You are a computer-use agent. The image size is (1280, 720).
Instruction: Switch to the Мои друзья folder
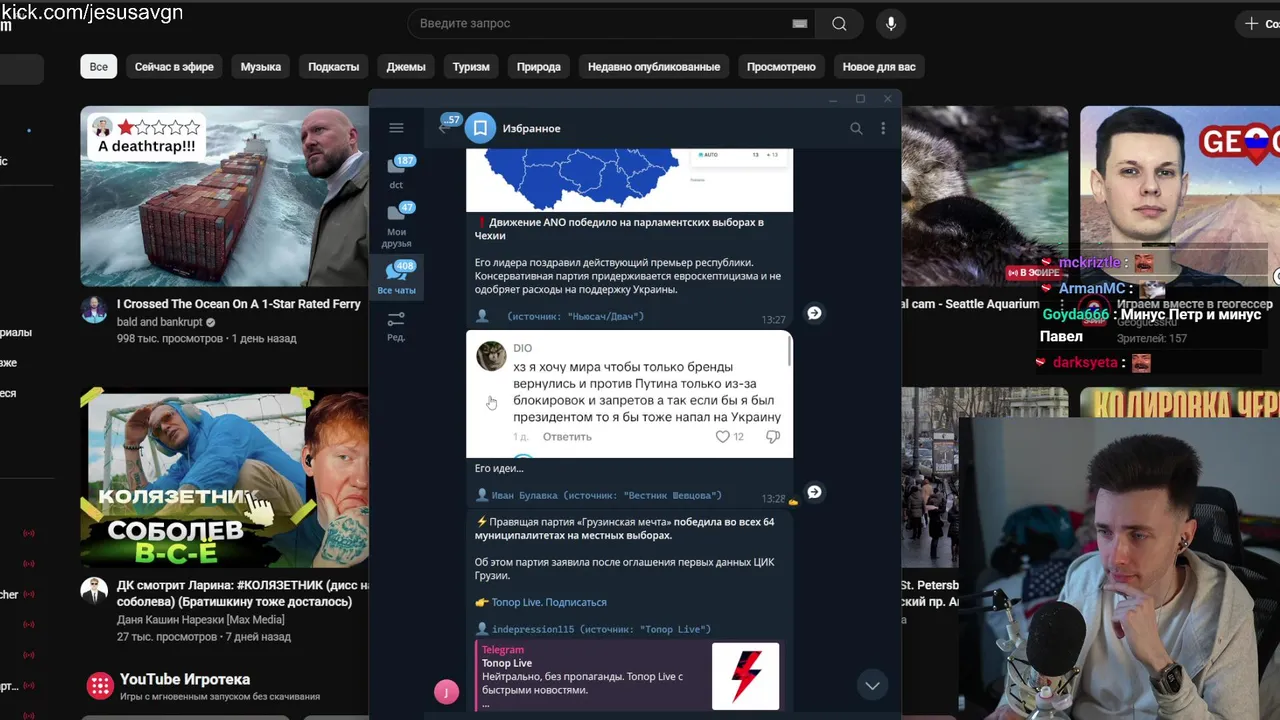397,224
